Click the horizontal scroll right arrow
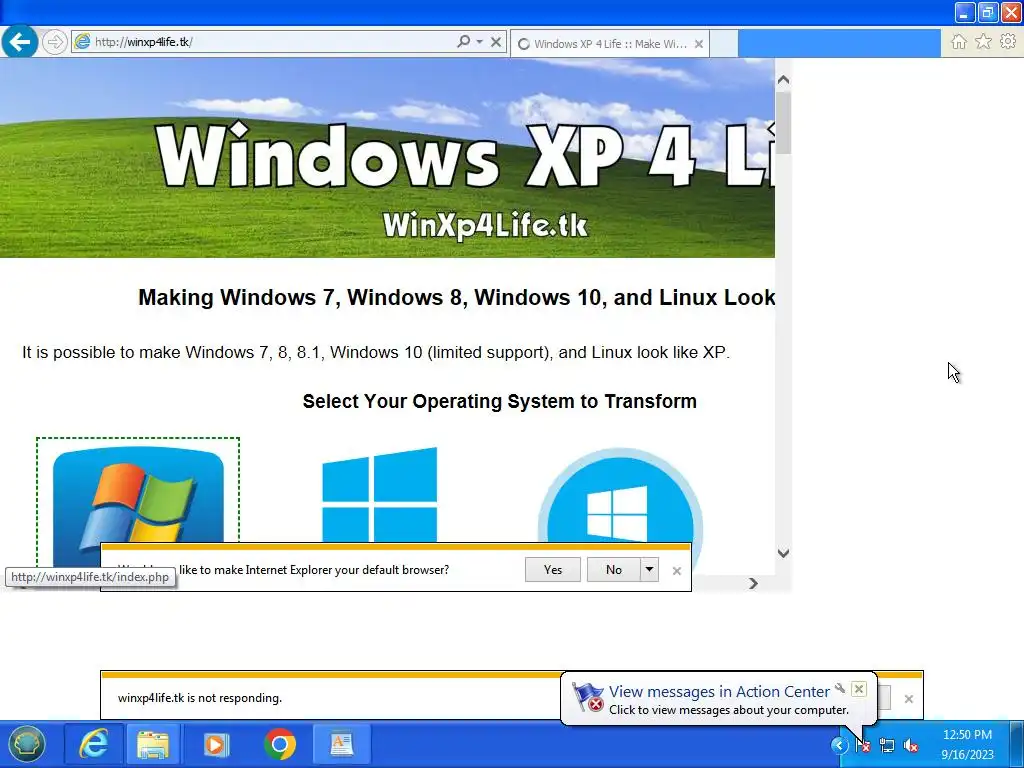The height and width of the screenshot is (768, 1024). tap(754, 583)
